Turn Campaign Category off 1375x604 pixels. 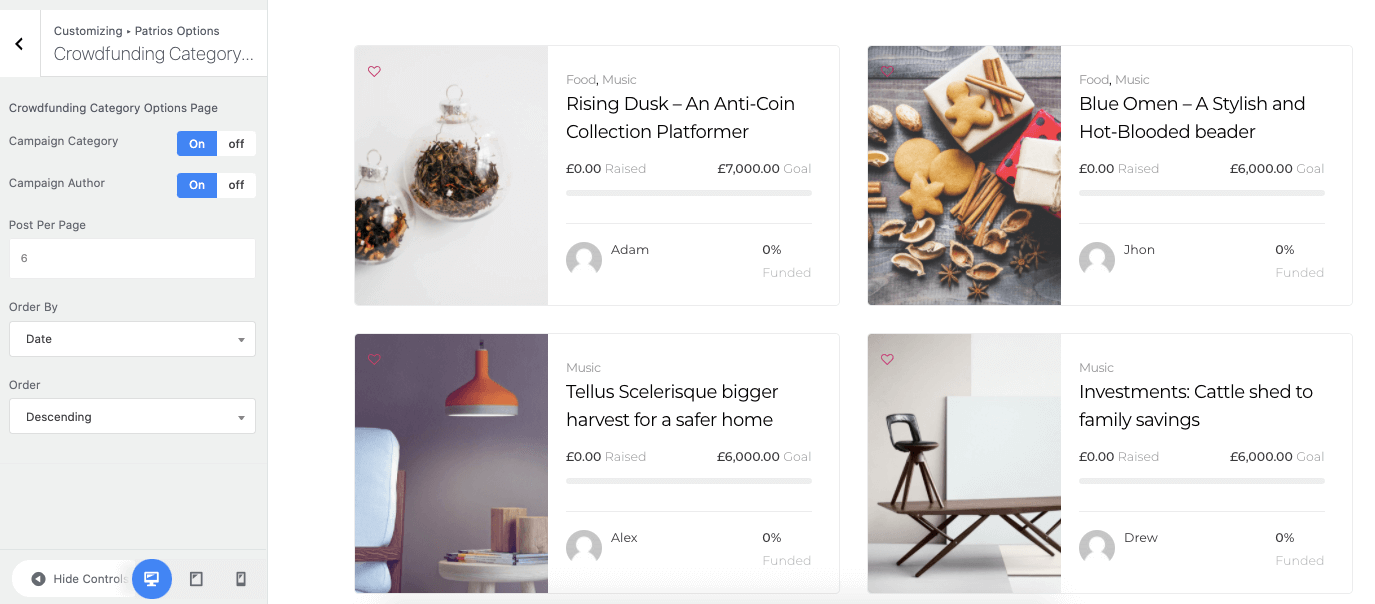[236, 143]
